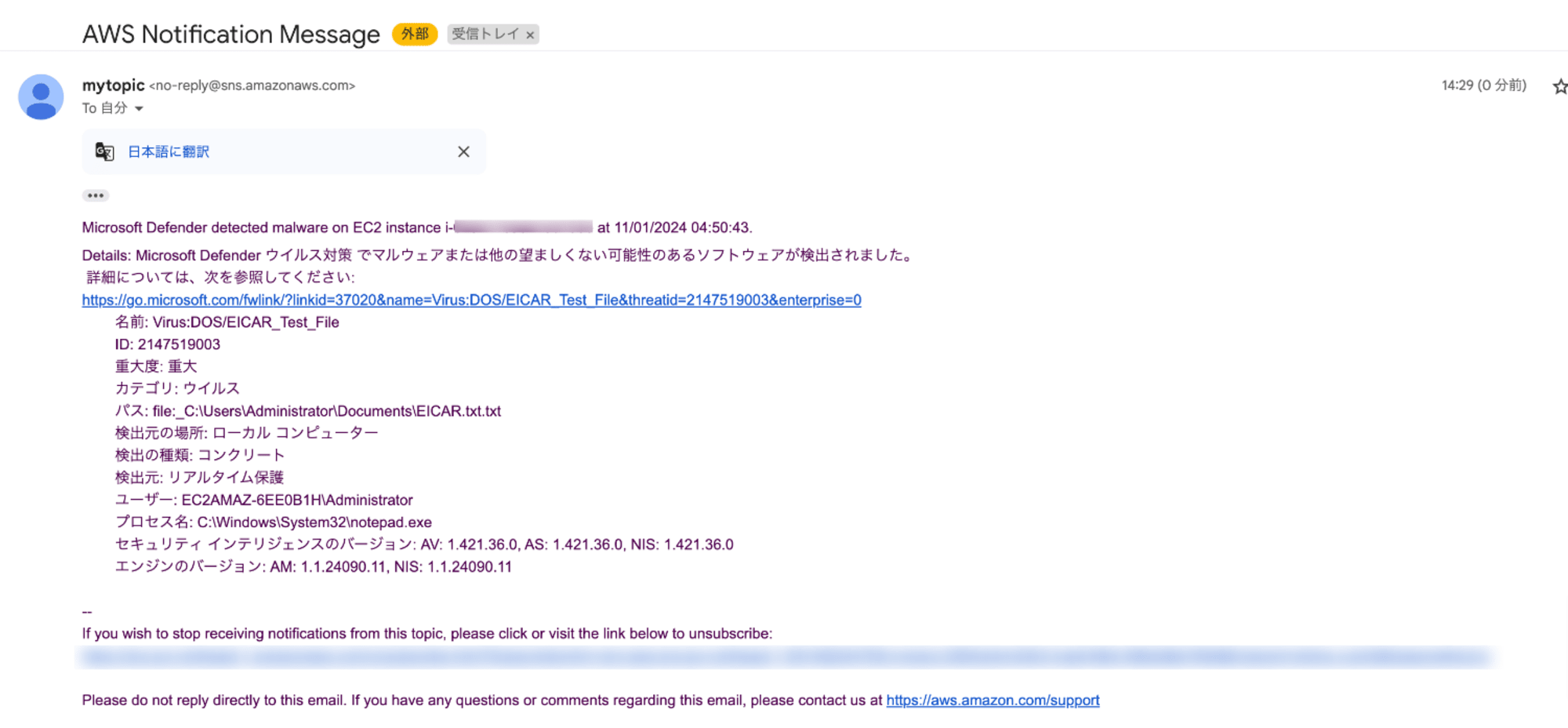The height and width of the screenshot is (728, 1568).
Task: Click the engine version AM: 1.1.24090.11 line
Action: [x=313, y=566]
